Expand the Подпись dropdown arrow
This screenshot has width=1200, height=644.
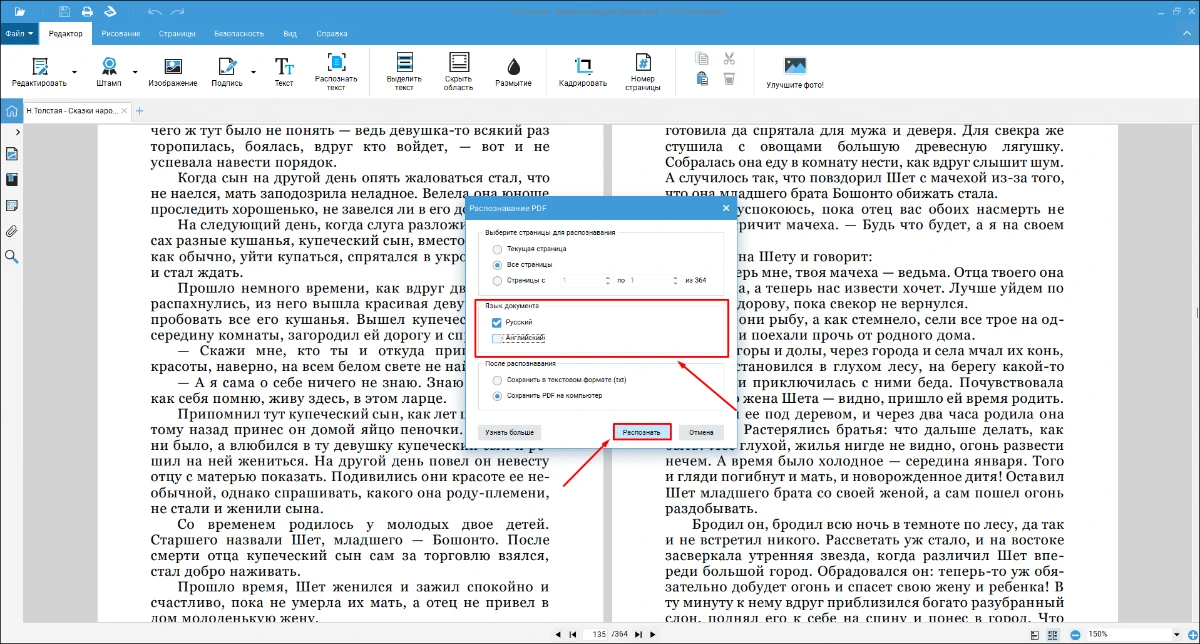point(252,71)
